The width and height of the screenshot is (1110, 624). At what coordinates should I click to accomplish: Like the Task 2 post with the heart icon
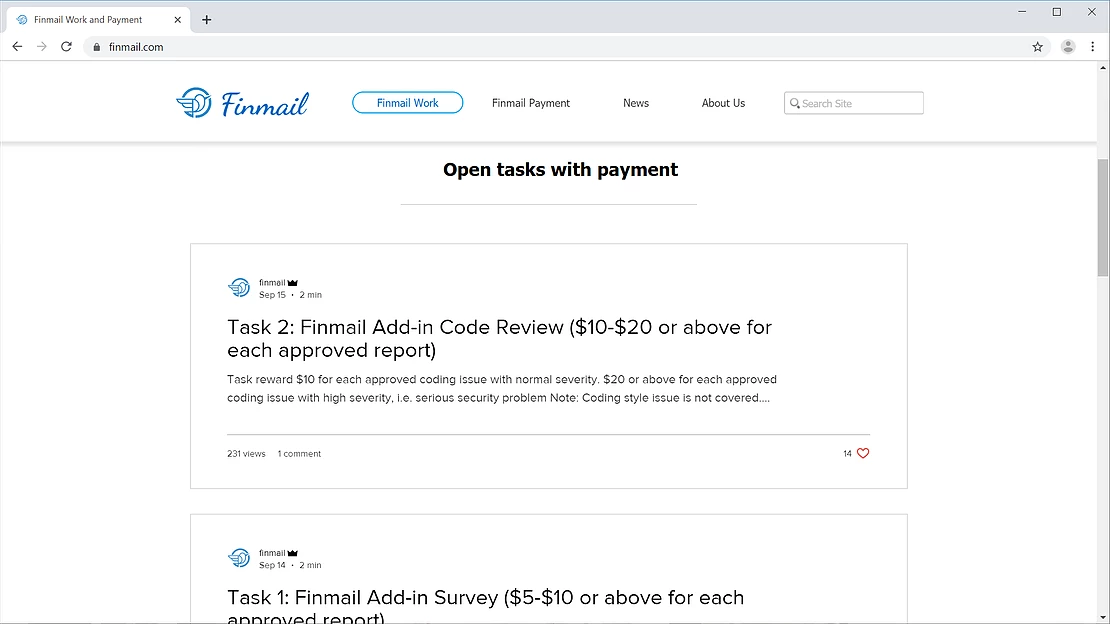[x=862, y=453]
